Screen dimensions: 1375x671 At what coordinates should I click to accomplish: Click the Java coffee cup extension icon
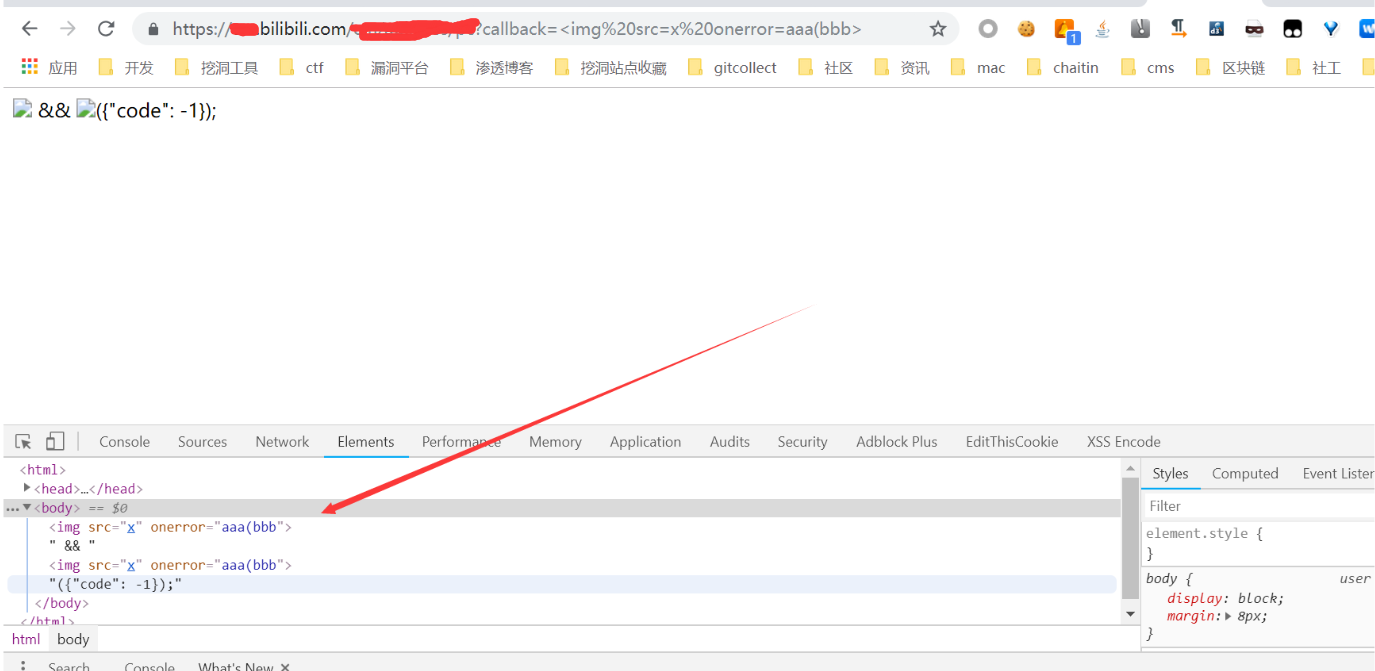1102,29
